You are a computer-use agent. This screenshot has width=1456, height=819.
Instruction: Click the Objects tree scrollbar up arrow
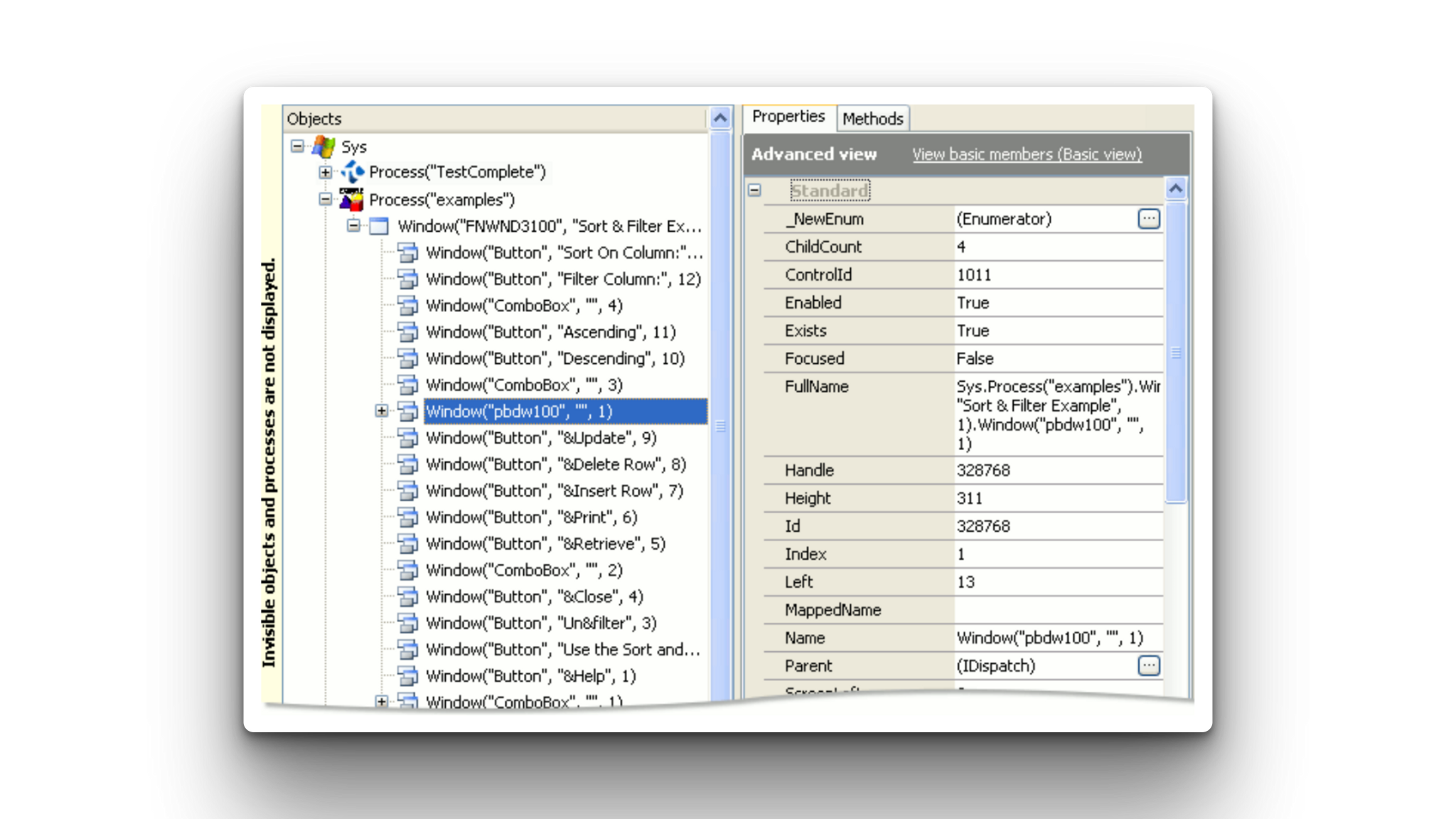720,117
